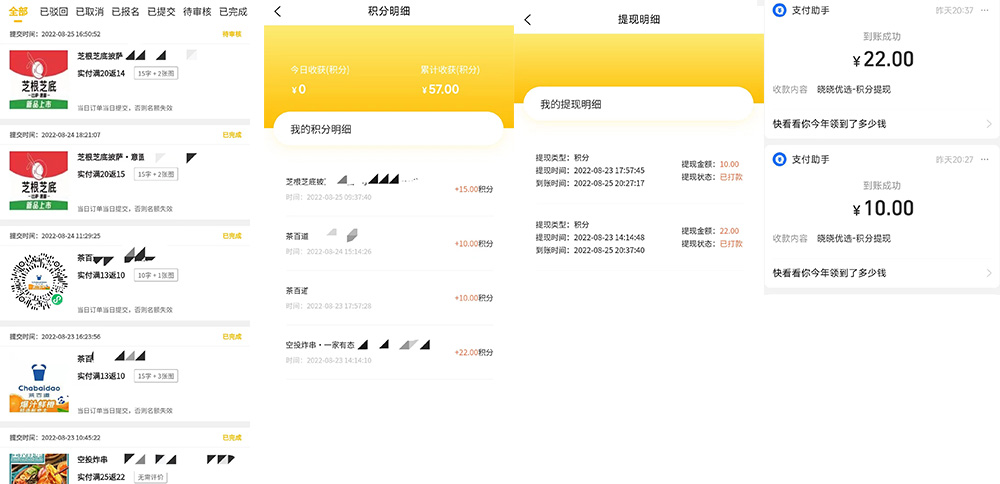The image size is (1000, 484).
Task: Tap the 10字+1张图 tag
Action: [x=156, y=275]
